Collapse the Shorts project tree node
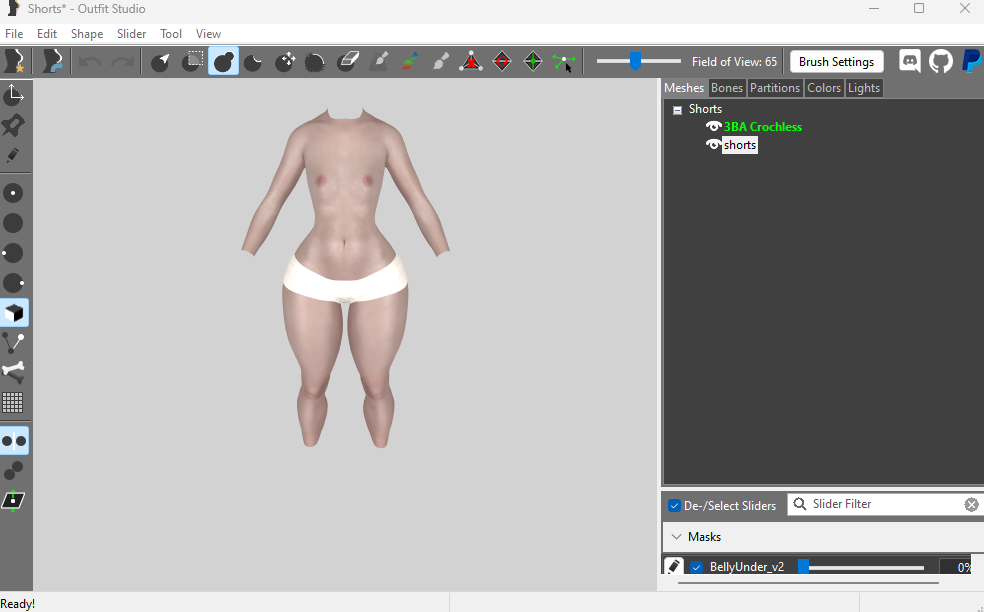 [677, 110]
